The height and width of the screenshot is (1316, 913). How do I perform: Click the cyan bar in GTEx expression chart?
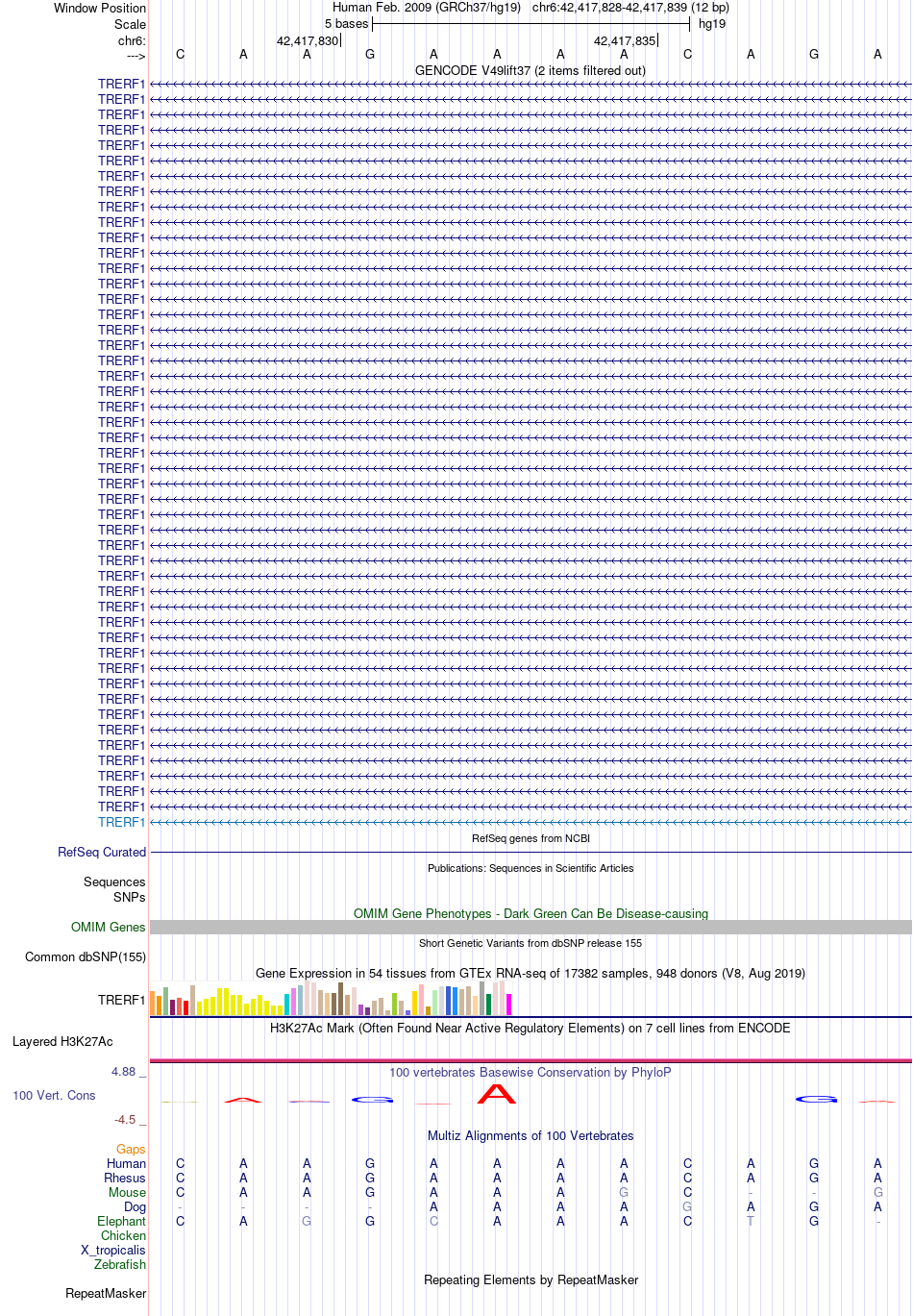[x=286, y=1005]
